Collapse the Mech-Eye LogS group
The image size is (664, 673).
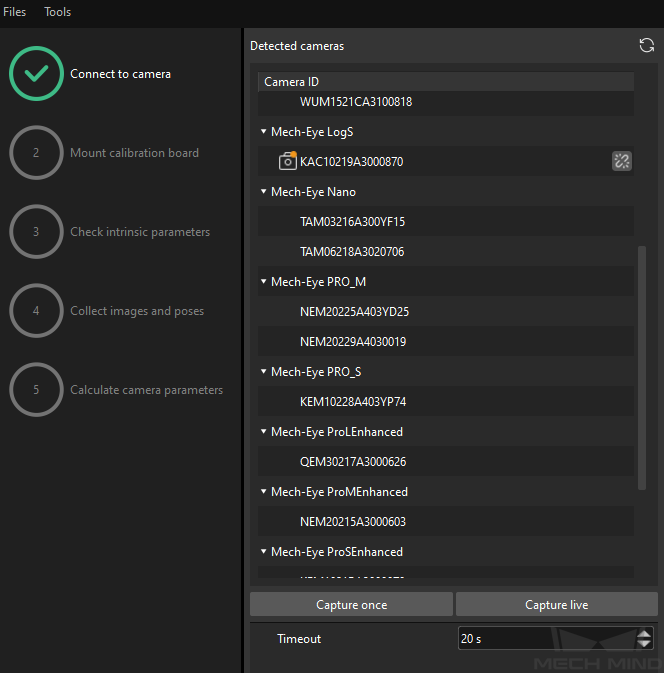[264, 131]
